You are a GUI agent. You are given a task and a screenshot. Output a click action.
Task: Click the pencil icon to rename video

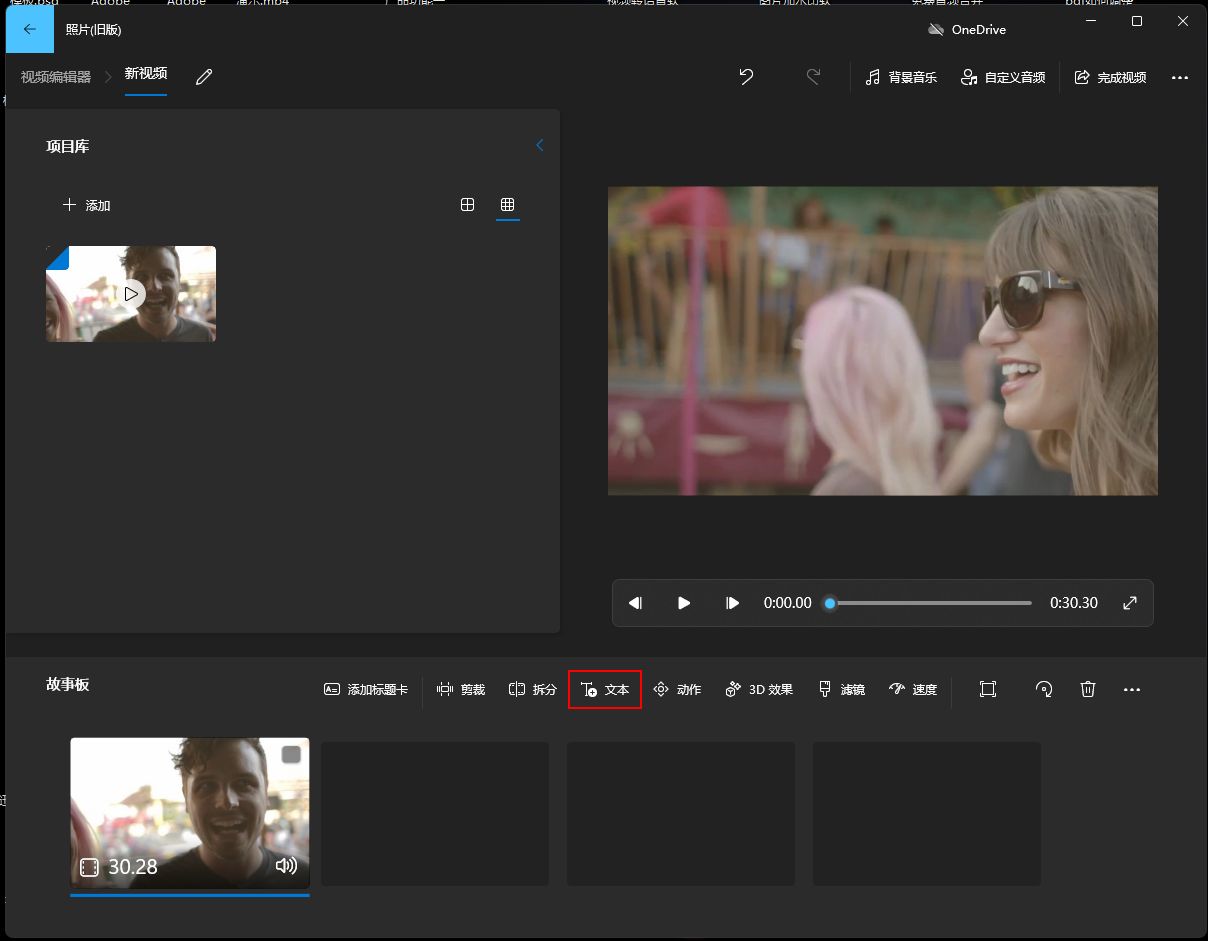(204, 77)
